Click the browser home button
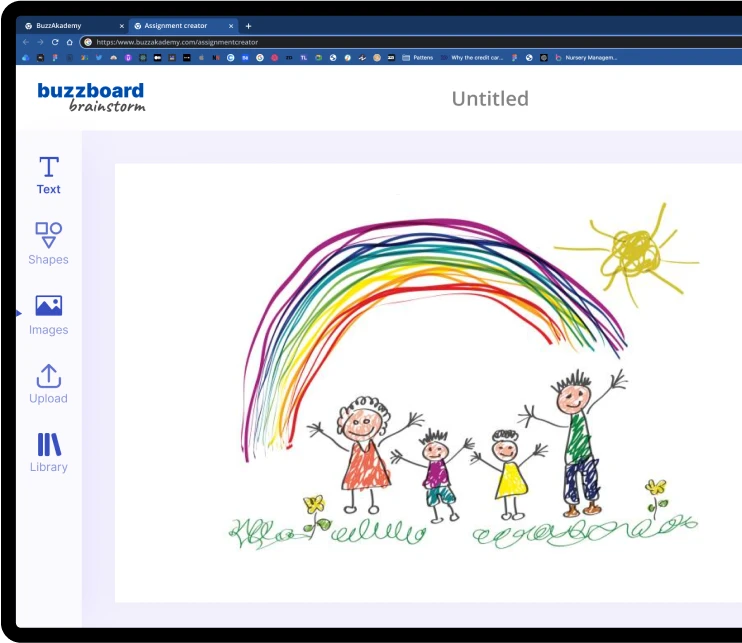This screenshot has width=742, height=643. click(x=69, y=42)
